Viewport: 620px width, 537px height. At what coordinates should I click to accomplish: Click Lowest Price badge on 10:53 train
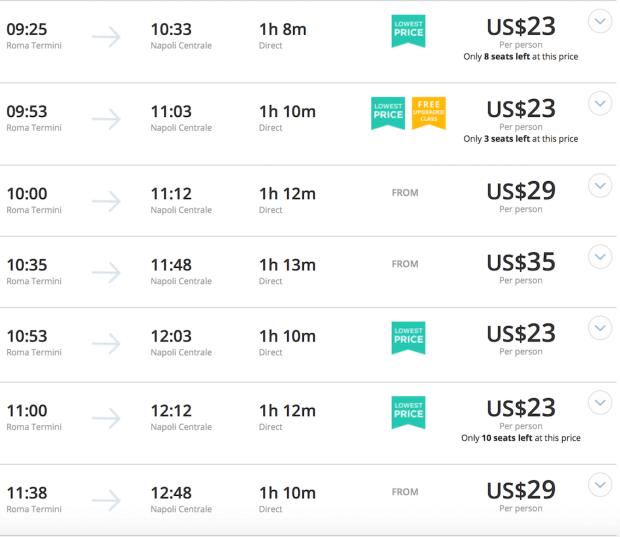(408, 338)
